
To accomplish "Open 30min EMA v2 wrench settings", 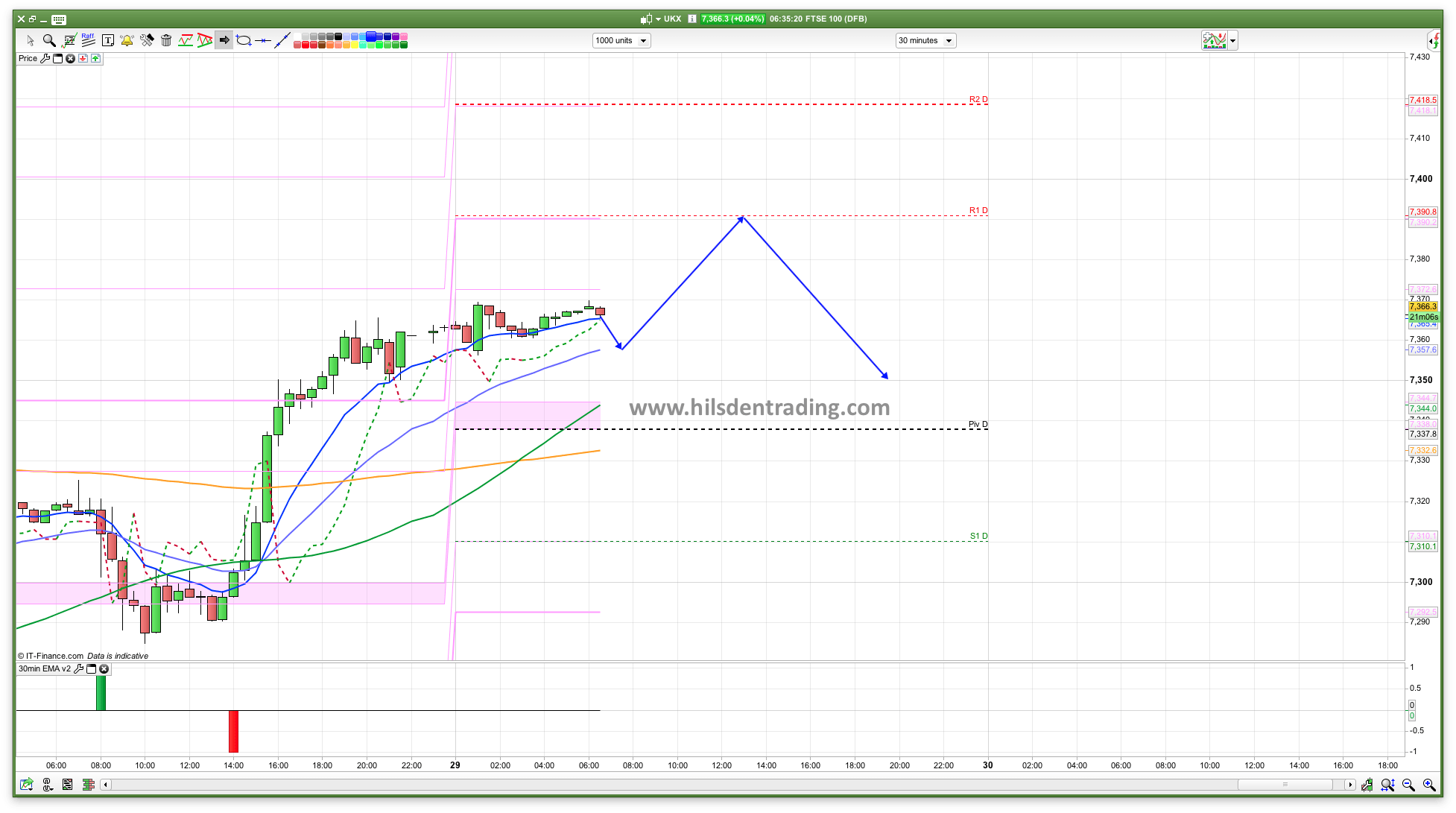I will tap(79, 669).
